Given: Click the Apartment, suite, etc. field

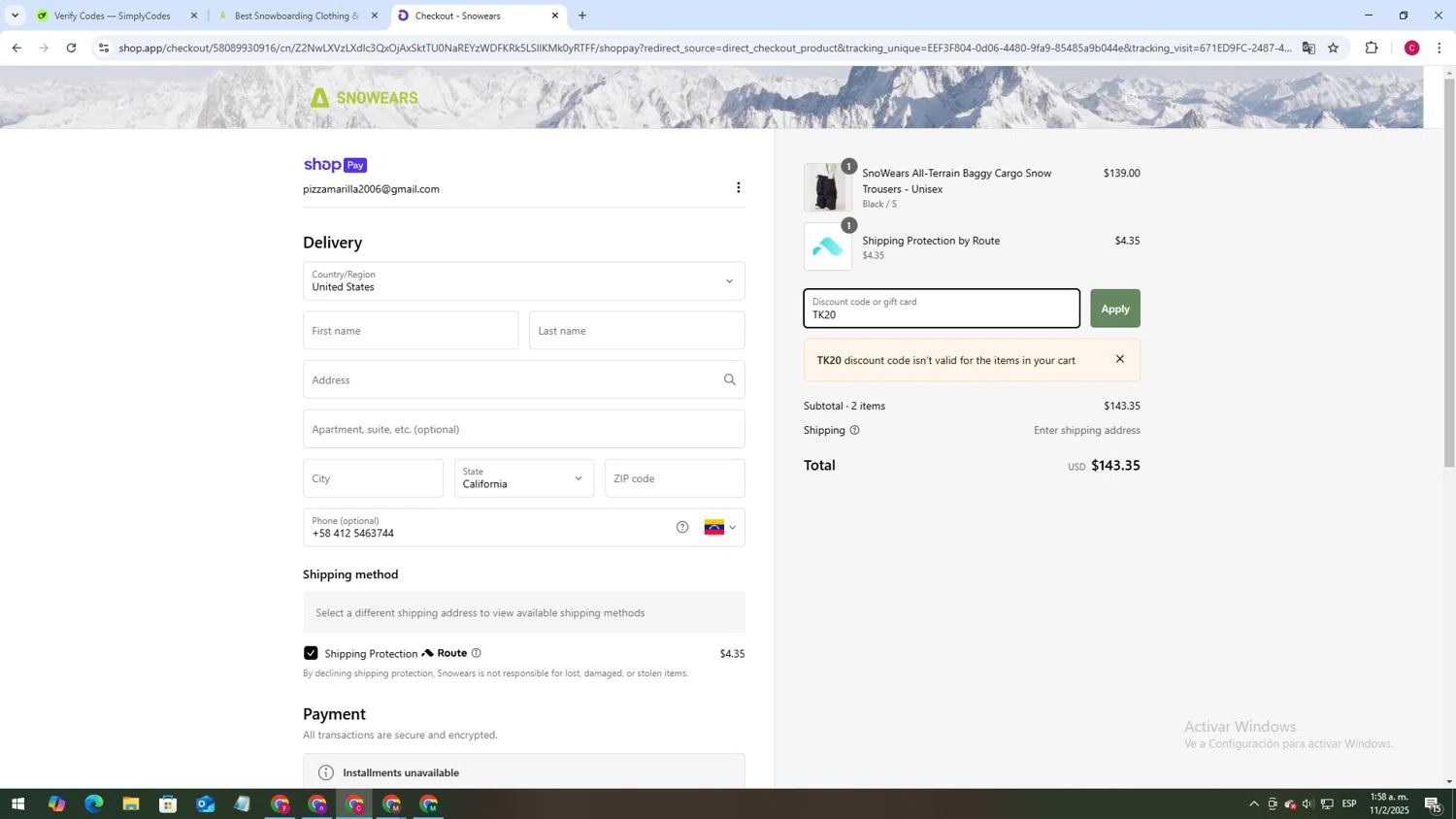Looking at the screenshot, I should point(524,429).
